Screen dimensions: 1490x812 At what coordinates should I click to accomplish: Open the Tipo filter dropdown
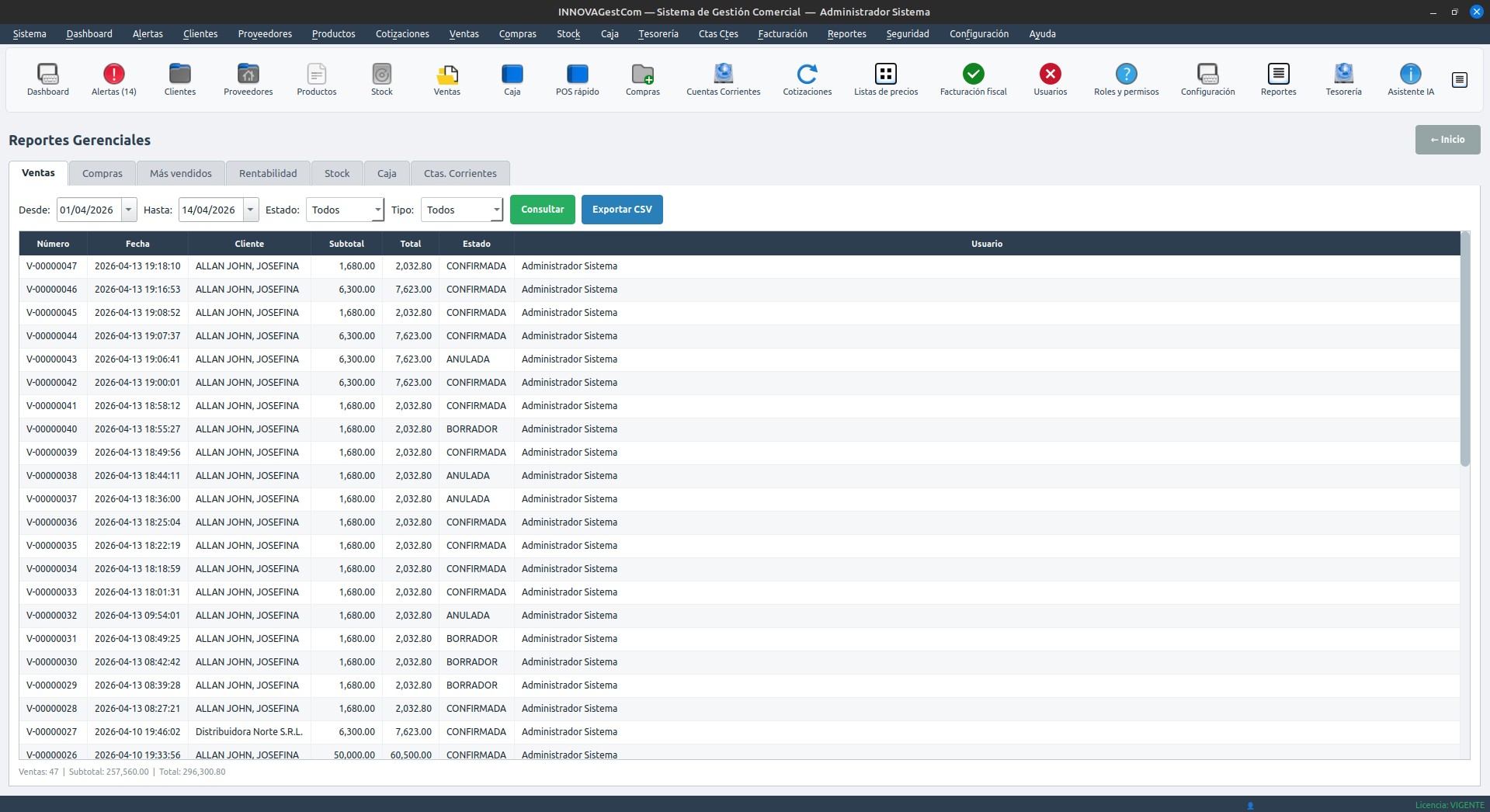(x=461, y=210)
